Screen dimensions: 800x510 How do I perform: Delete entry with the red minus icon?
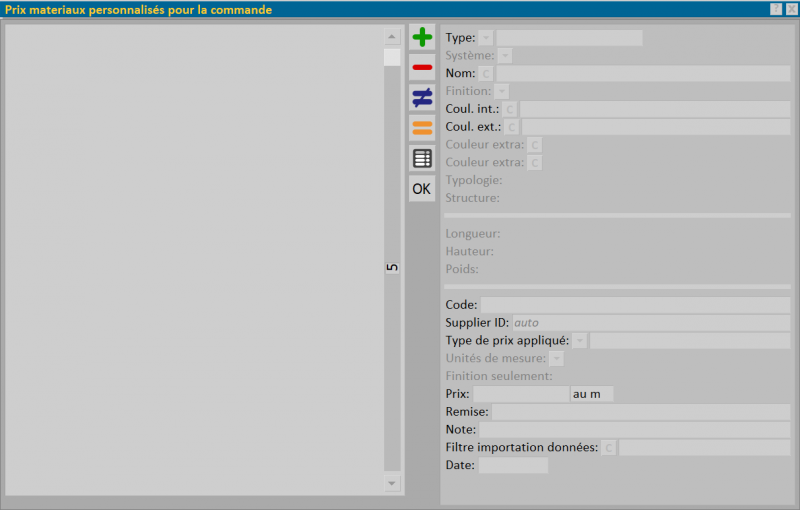[x=422, y=67]
